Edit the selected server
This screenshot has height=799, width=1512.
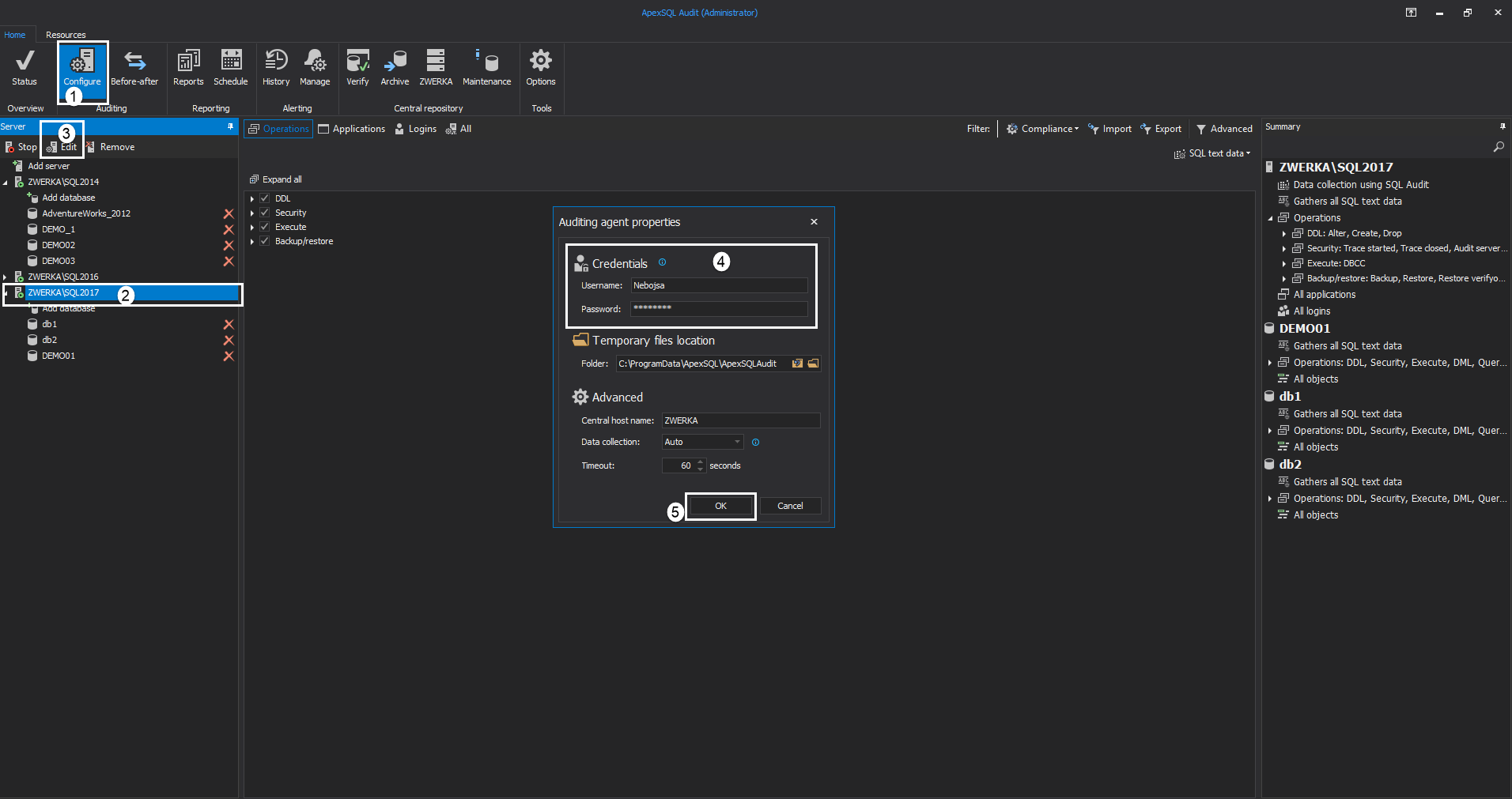point(62,147)
